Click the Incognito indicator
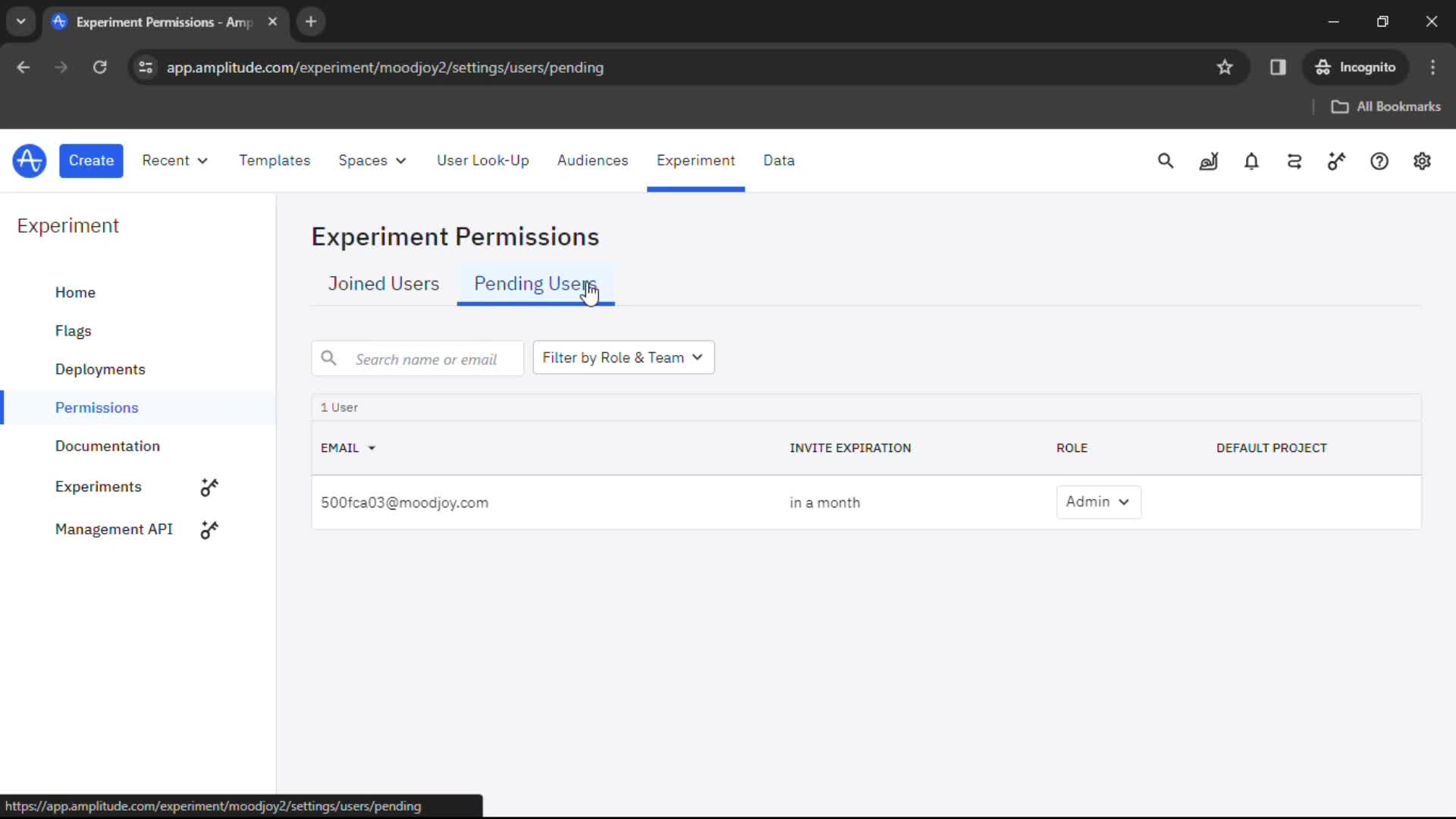The image size is (1456, 819). [1355, 67]
